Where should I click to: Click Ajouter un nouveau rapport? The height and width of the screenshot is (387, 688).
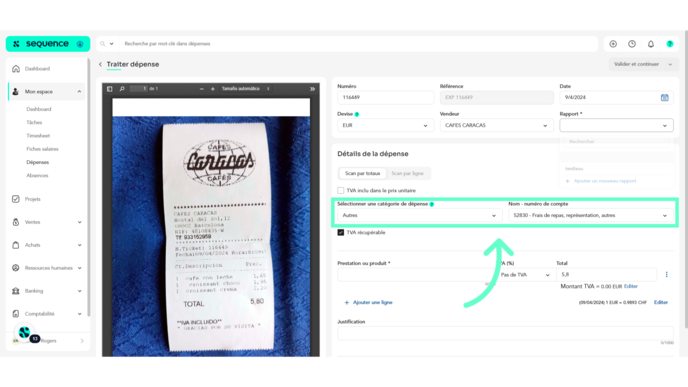601,181
